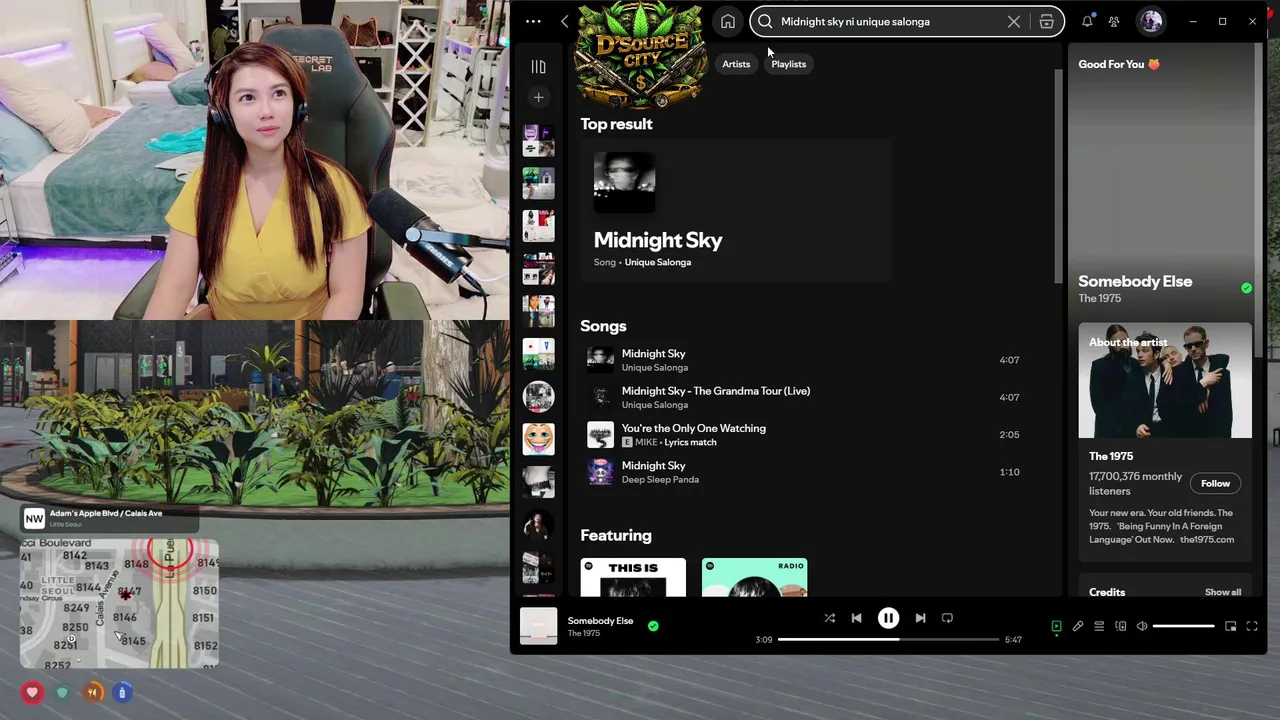
Task: Click the 5:47 total duration label
Action: click(1013, 639)
